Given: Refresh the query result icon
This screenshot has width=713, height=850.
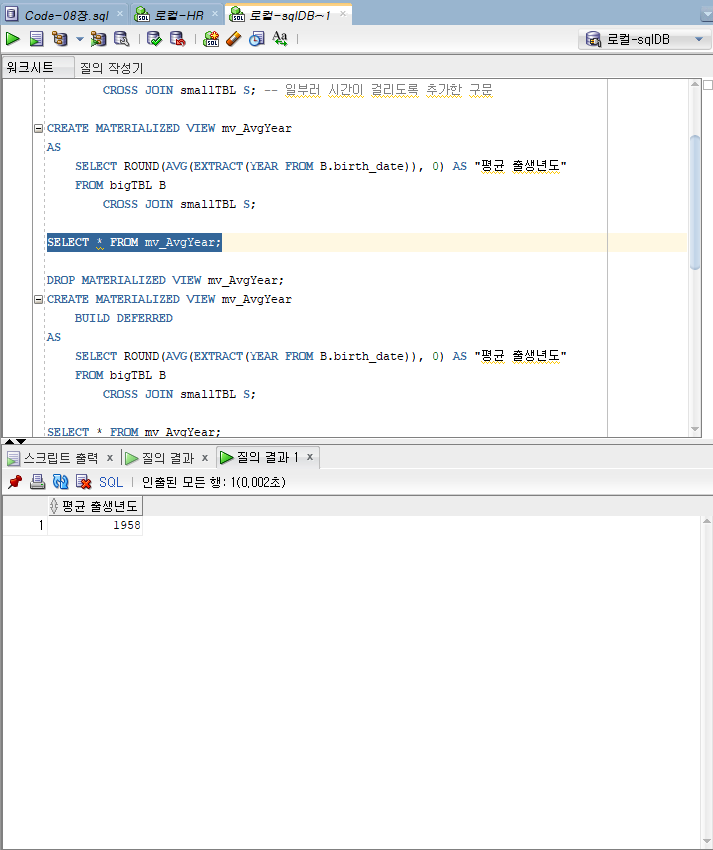Looking at the screenshot, I should tap(60, 481).
